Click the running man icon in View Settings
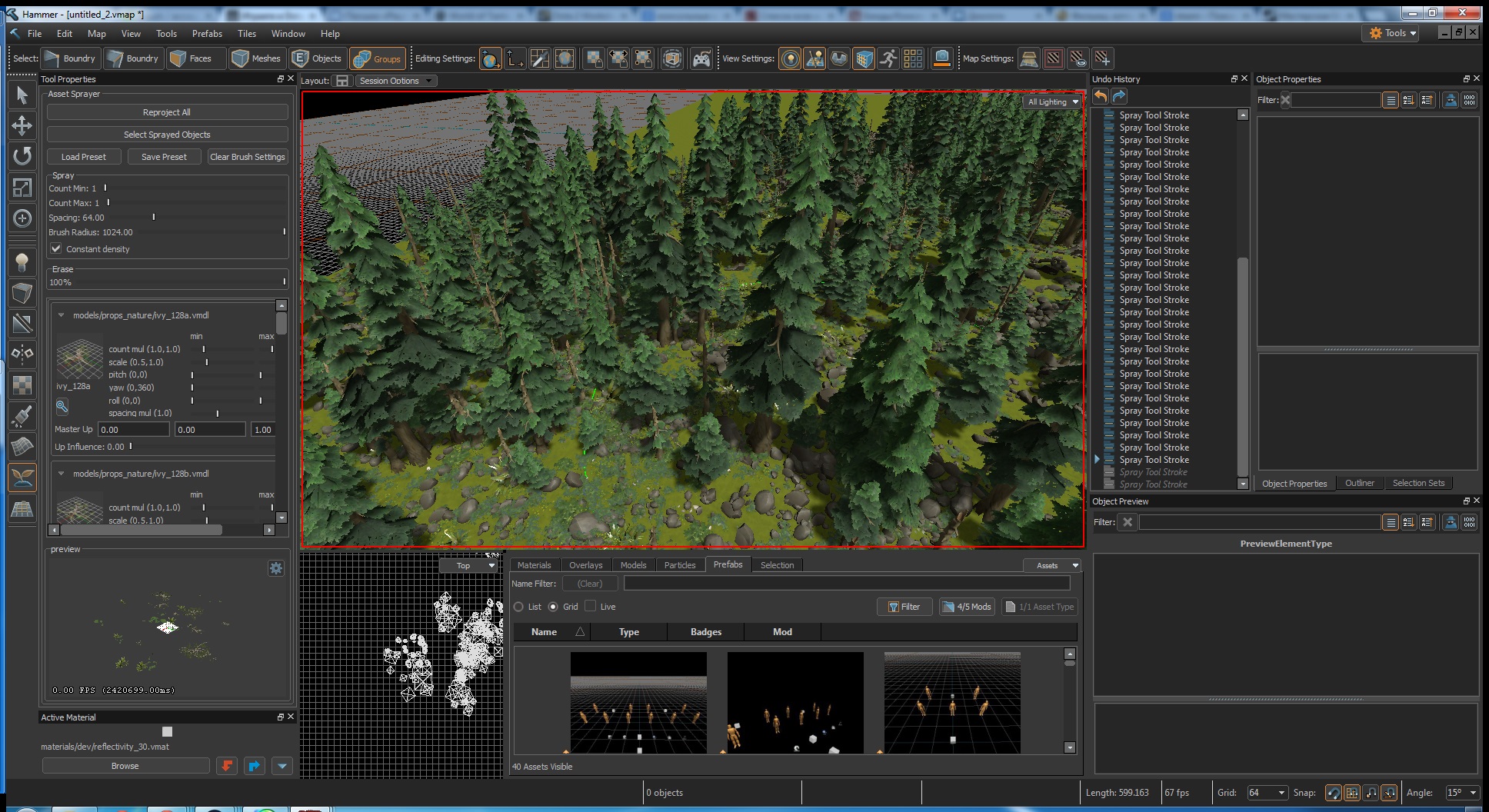The height and width of the screenshot is (812, 1489). pos(888,58)
